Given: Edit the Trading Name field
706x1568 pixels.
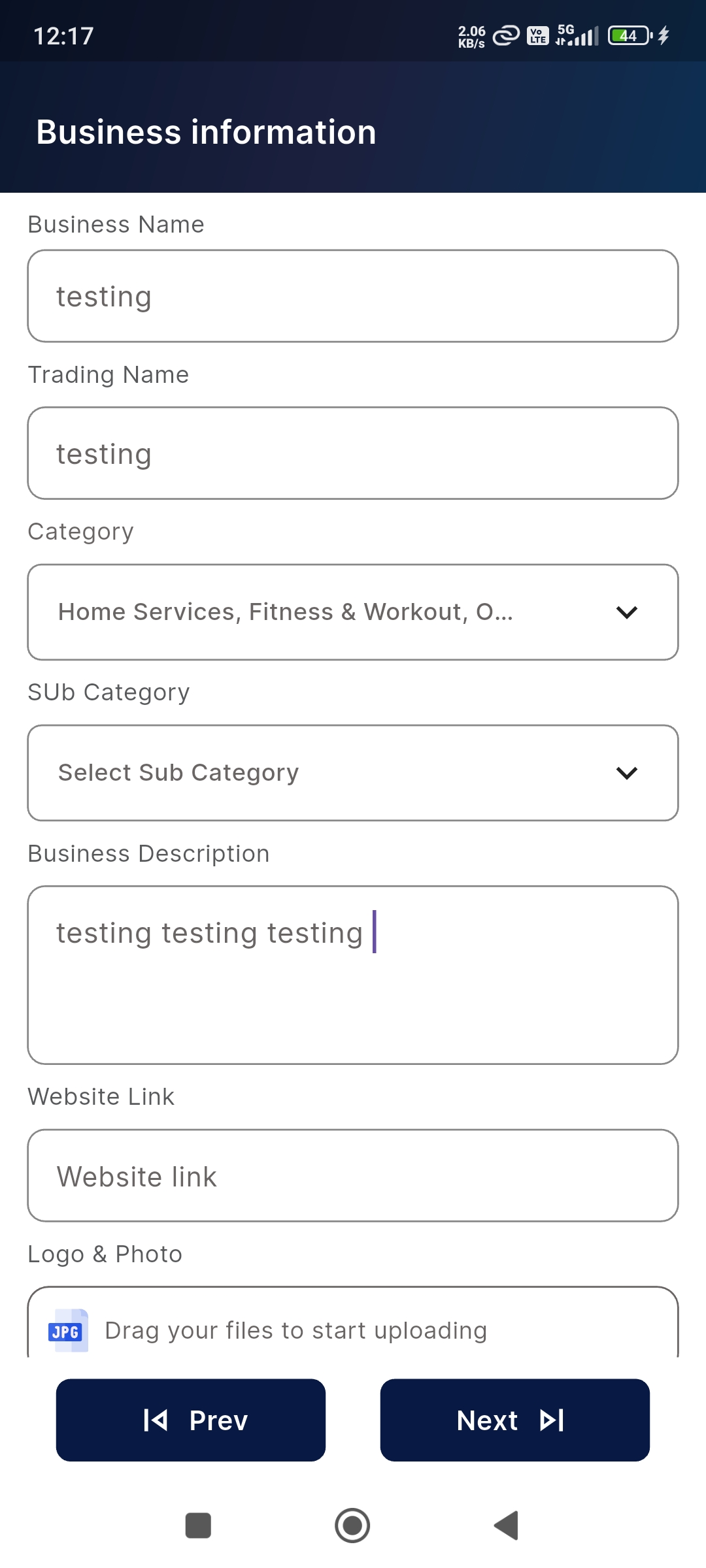Looking at the screenshot, I should point(353,453).
